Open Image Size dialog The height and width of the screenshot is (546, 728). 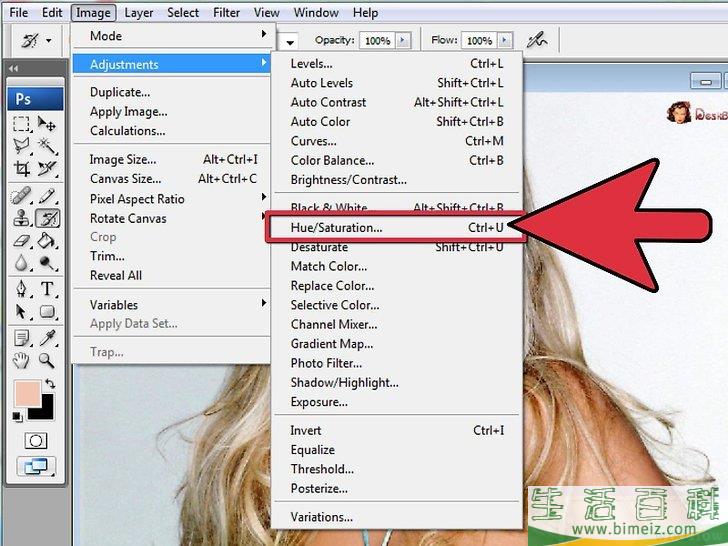pos(172,159)
